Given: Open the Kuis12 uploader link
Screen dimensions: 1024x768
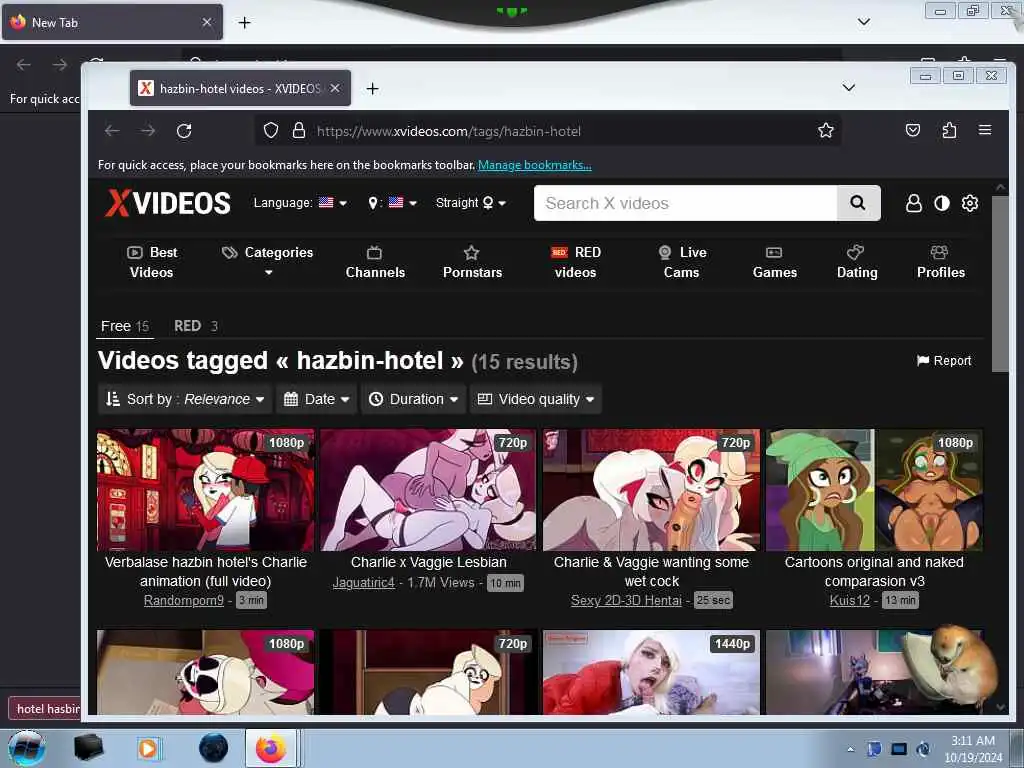Looking at the screenshot, I should click(850, 600).
